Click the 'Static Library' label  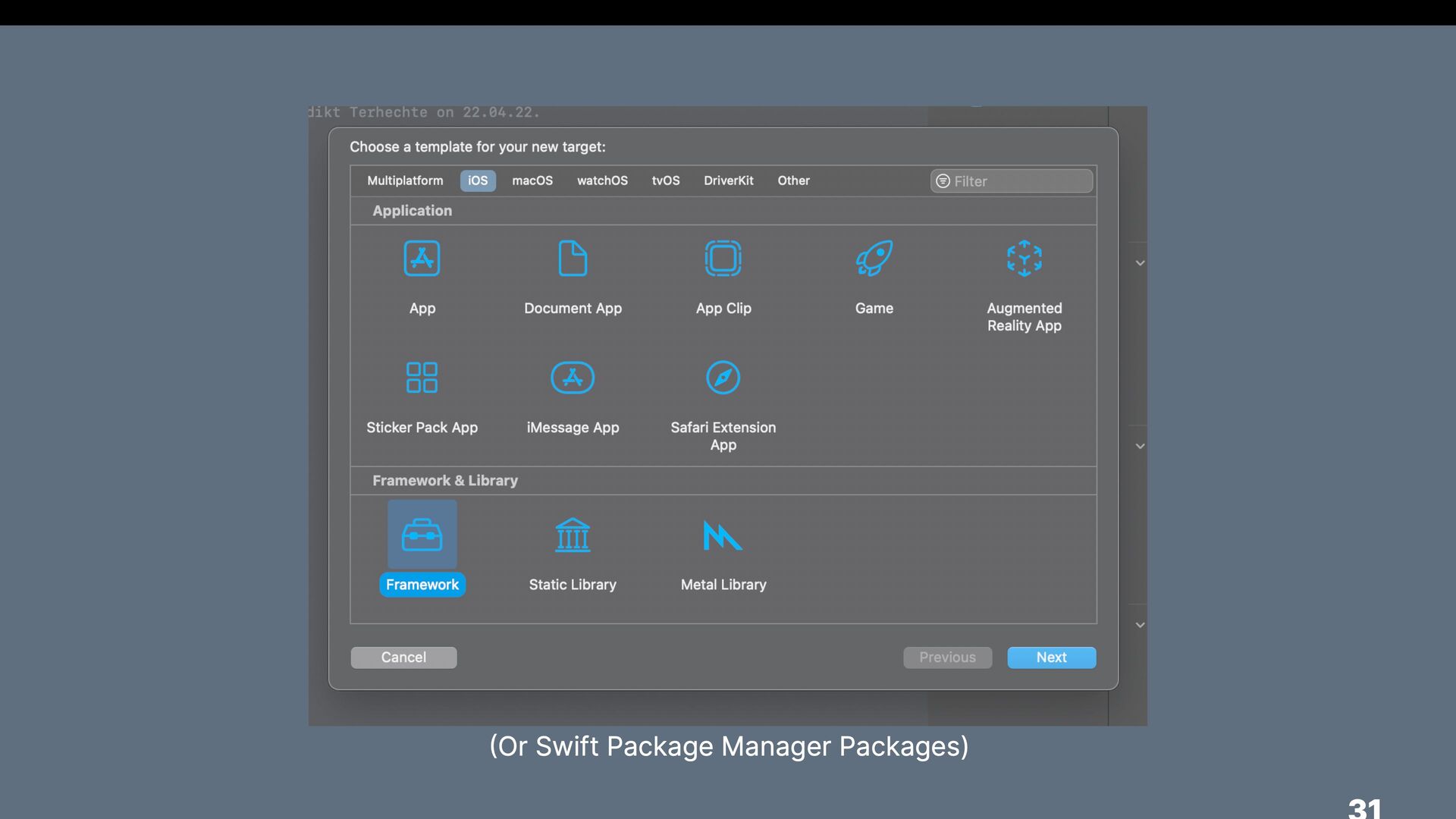pyautogui.click(x=573, y=585)
